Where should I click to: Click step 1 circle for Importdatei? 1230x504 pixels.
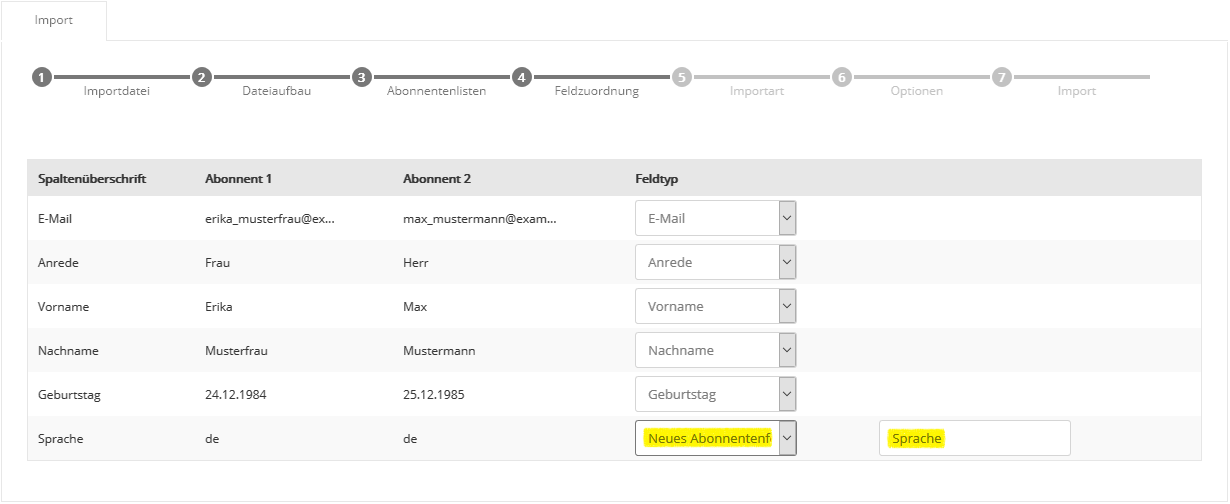[x=41, y=77]
